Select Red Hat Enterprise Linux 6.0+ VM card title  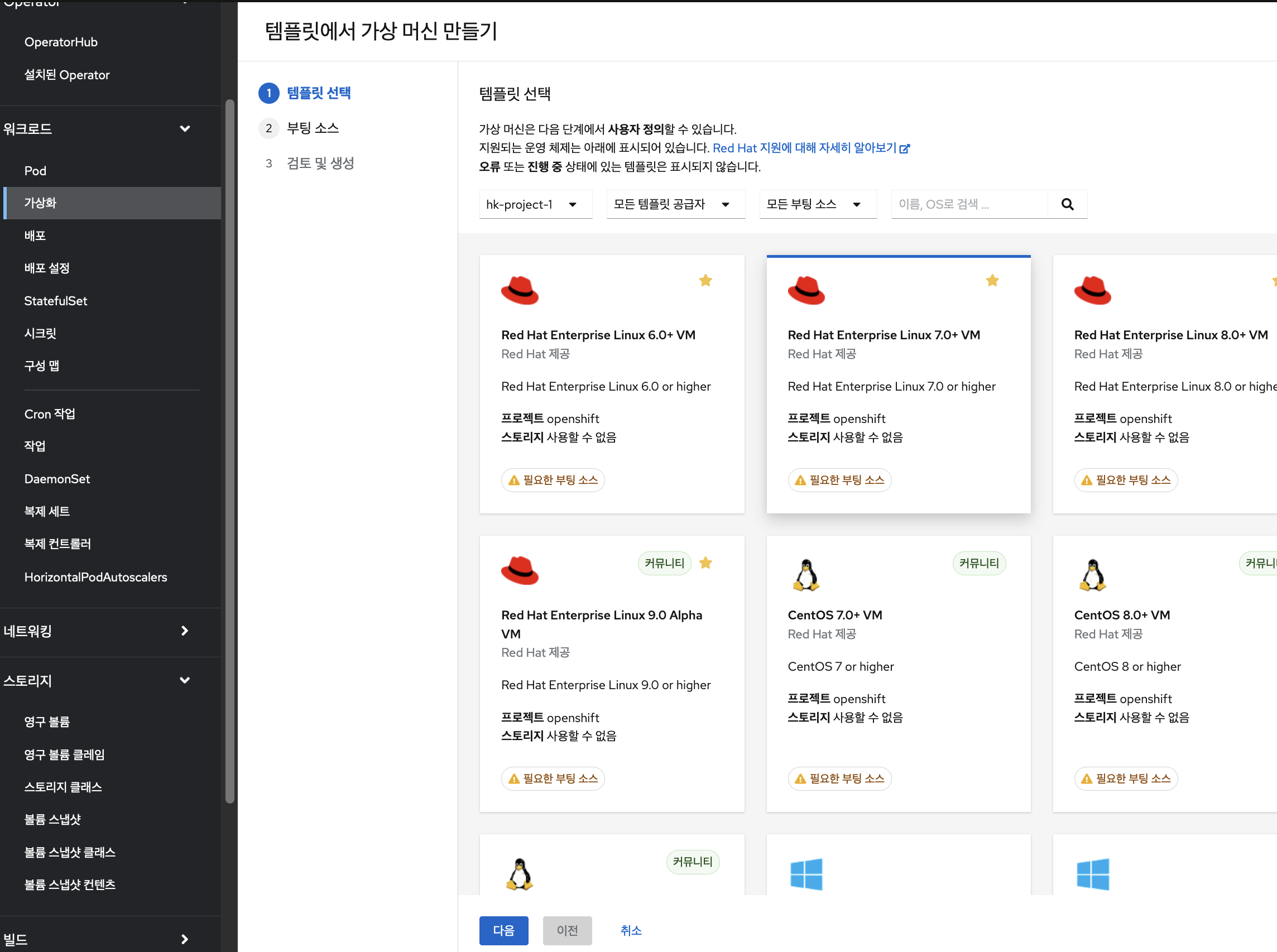[x=598, y=335]
